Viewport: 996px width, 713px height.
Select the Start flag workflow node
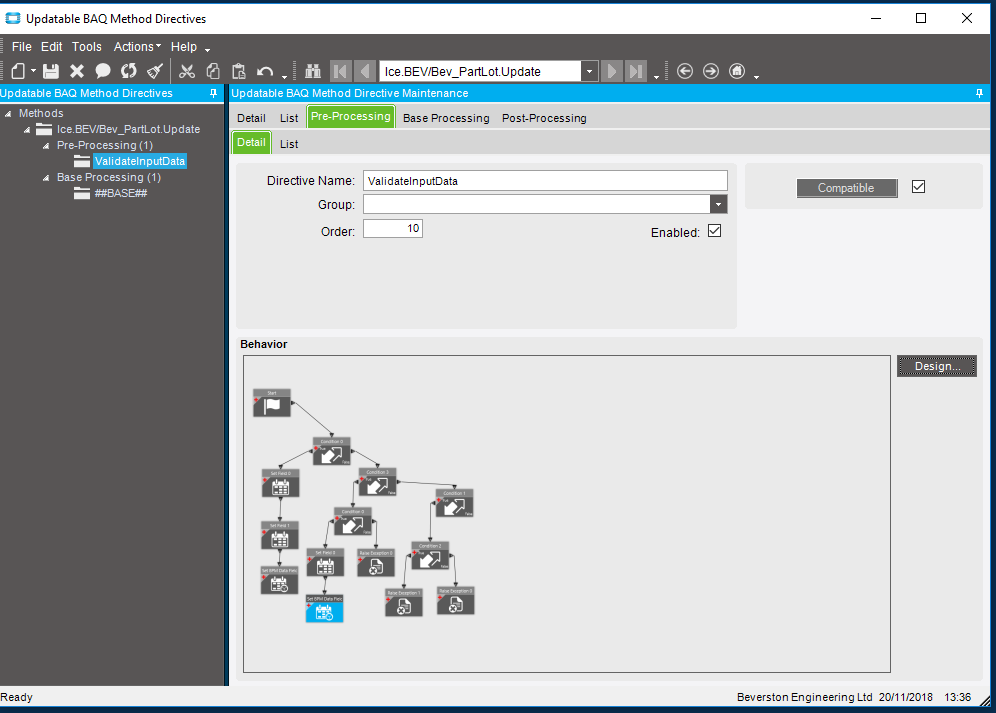coord(272,403)
